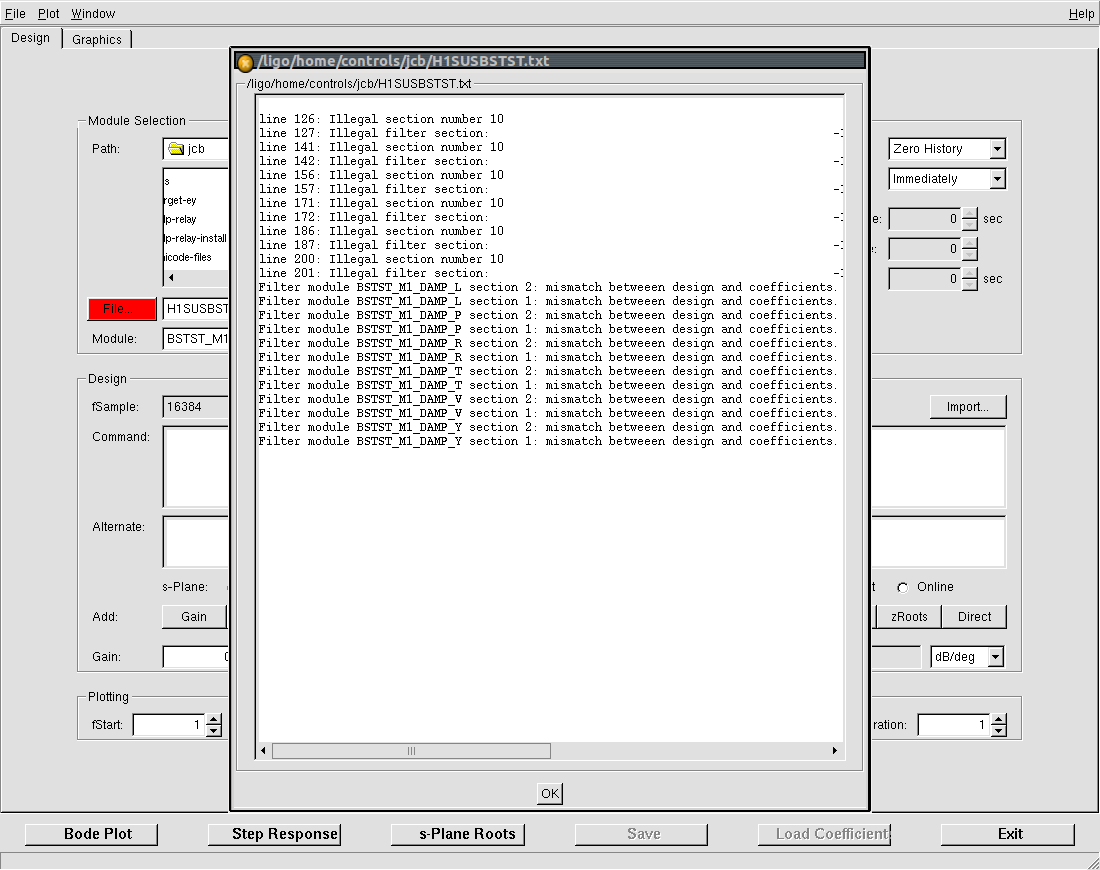Confirm the error dialog with OK
1100x870 pixels.
(550, 794)
